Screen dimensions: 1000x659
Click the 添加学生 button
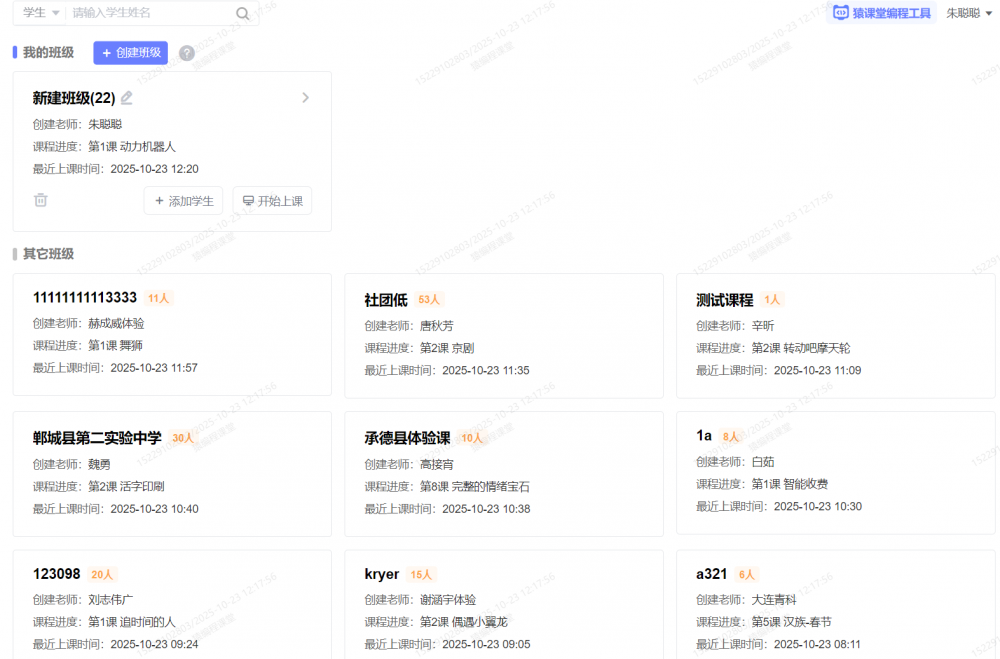(x=183, y=201)
